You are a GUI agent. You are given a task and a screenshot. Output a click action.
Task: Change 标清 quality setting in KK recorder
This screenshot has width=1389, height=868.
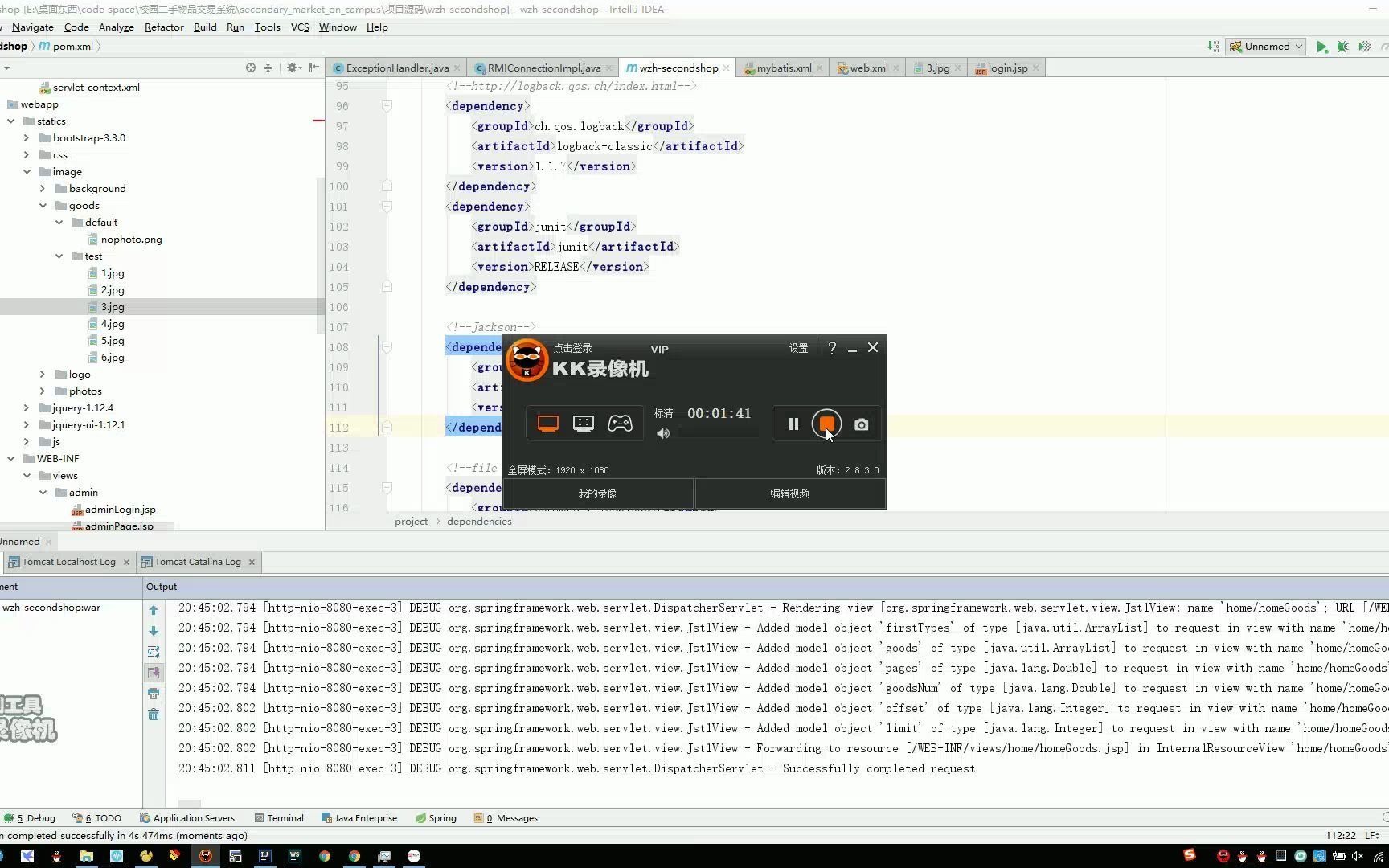point(663,413)
